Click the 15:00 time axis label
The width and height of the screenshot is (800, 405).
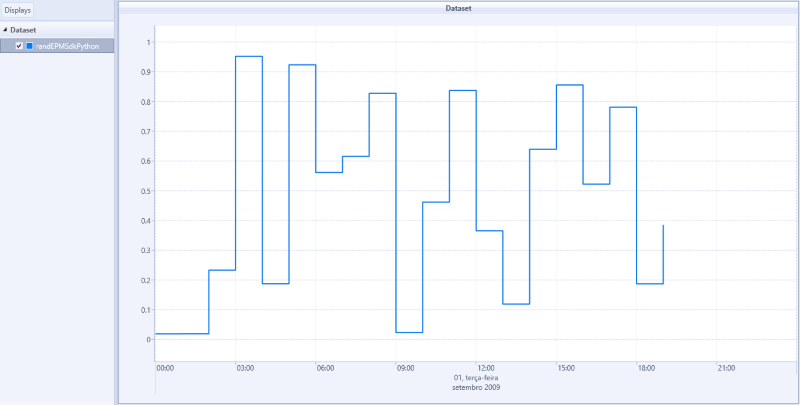[565, 368]
